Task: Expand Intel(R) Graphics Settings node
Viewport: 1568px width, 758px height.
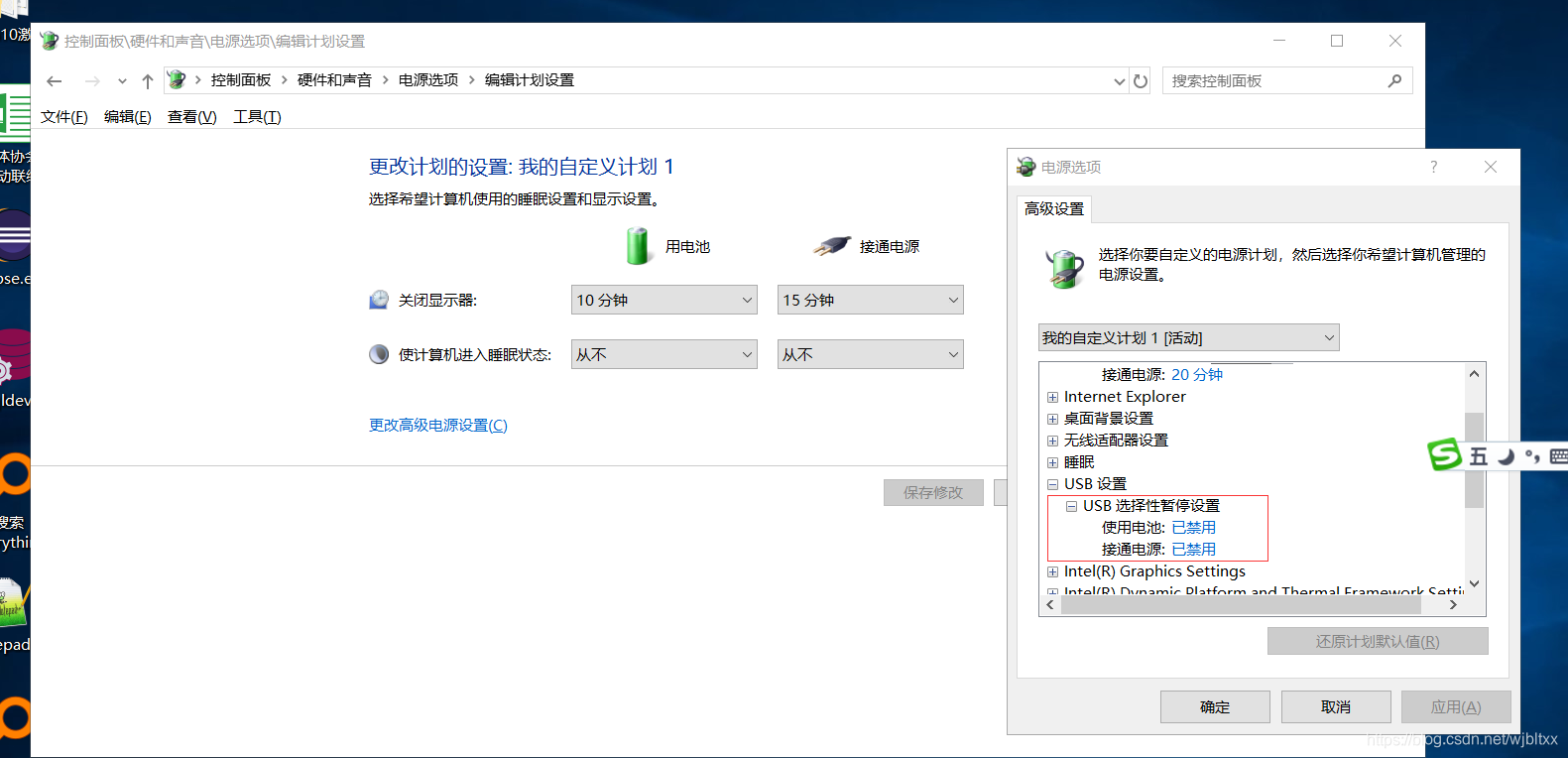Action: pos(1052,571)
